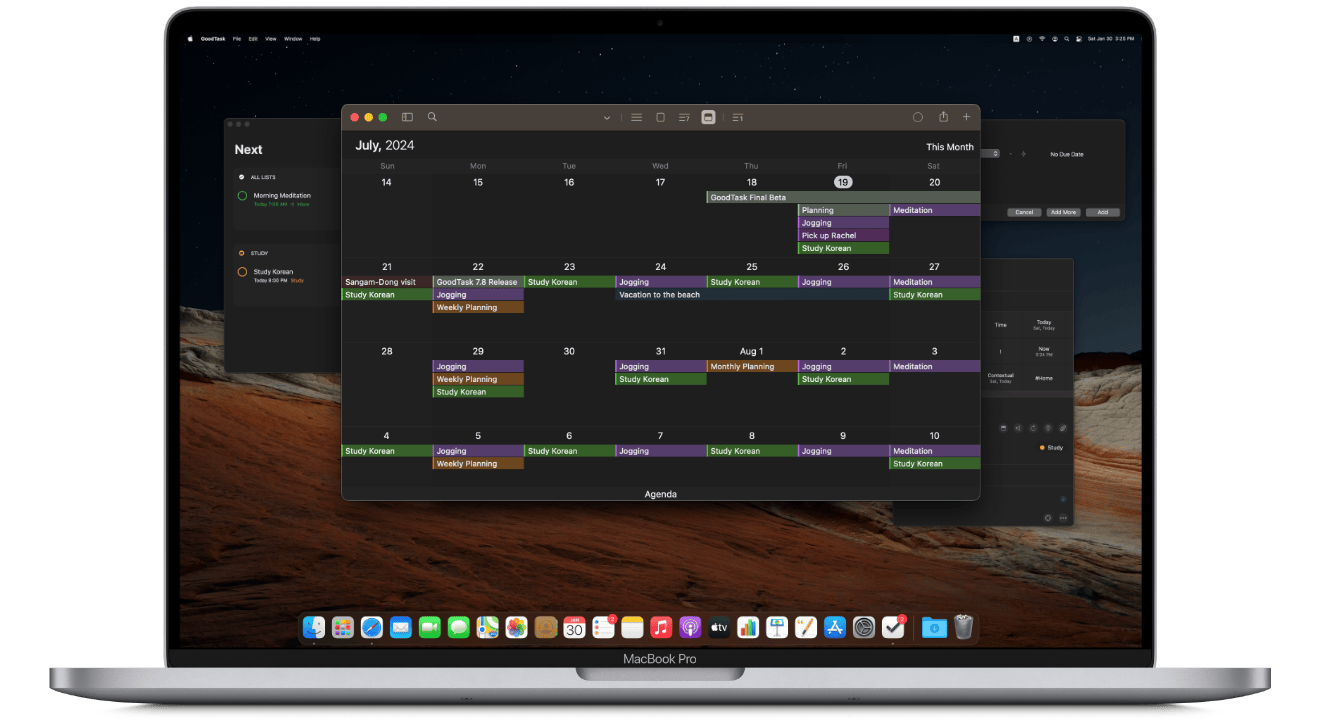The height and width of the screenshot is (720, 1320).
Task: Select the Planning event on the 19th
Action: (x=843, y=210)
